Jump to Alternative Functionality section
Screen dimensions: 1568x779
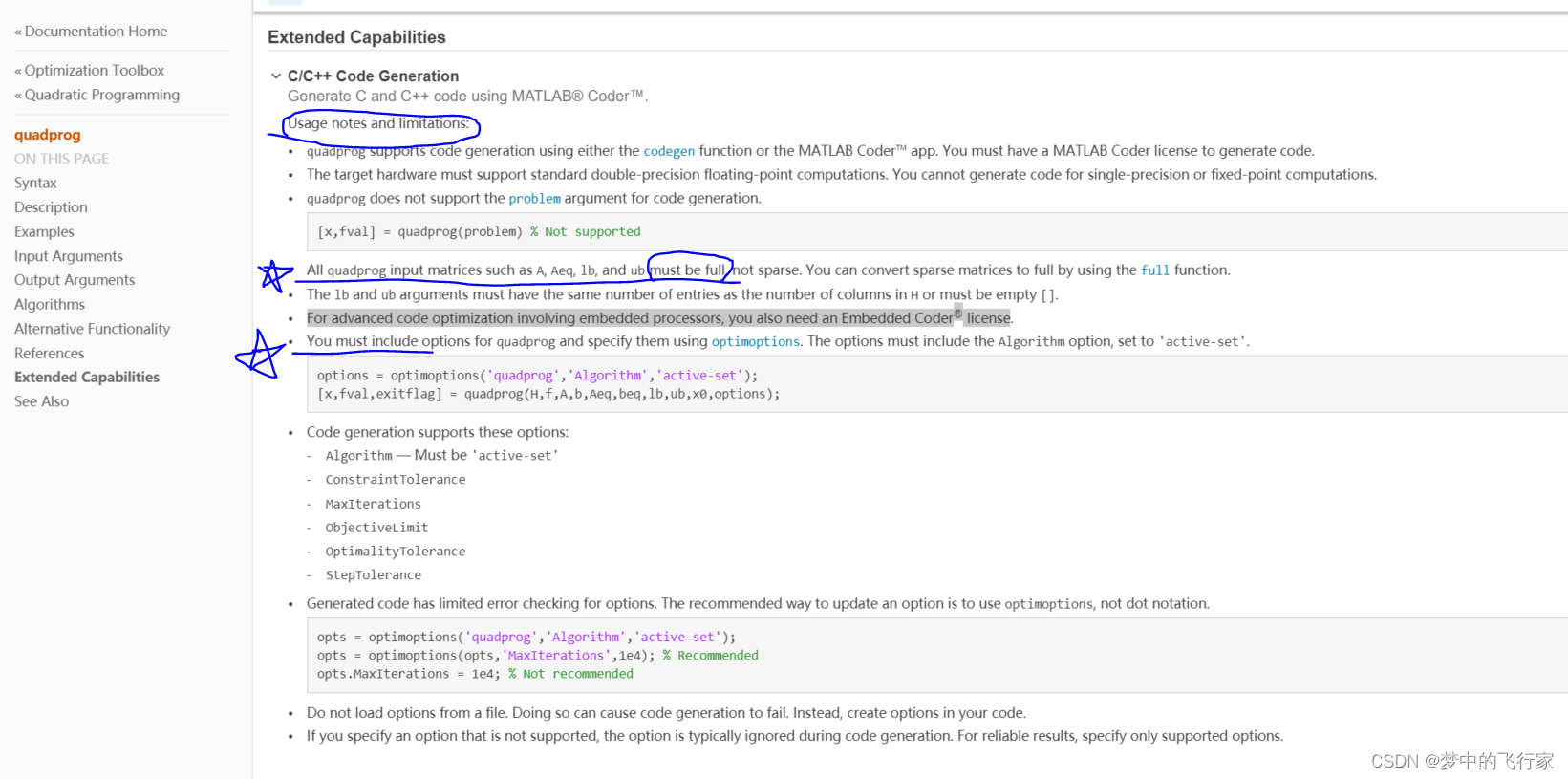click(x=92, y=329)
